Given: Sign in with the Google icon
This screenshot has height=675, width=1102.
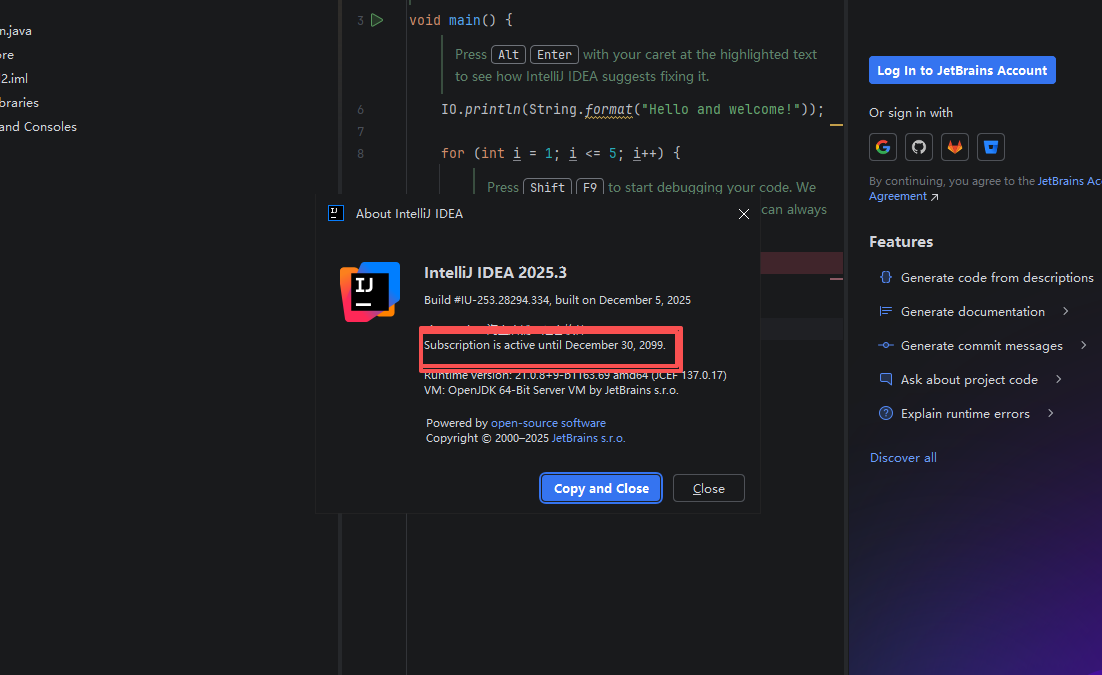Looking at the screenshot, I should tap(883, 147).
